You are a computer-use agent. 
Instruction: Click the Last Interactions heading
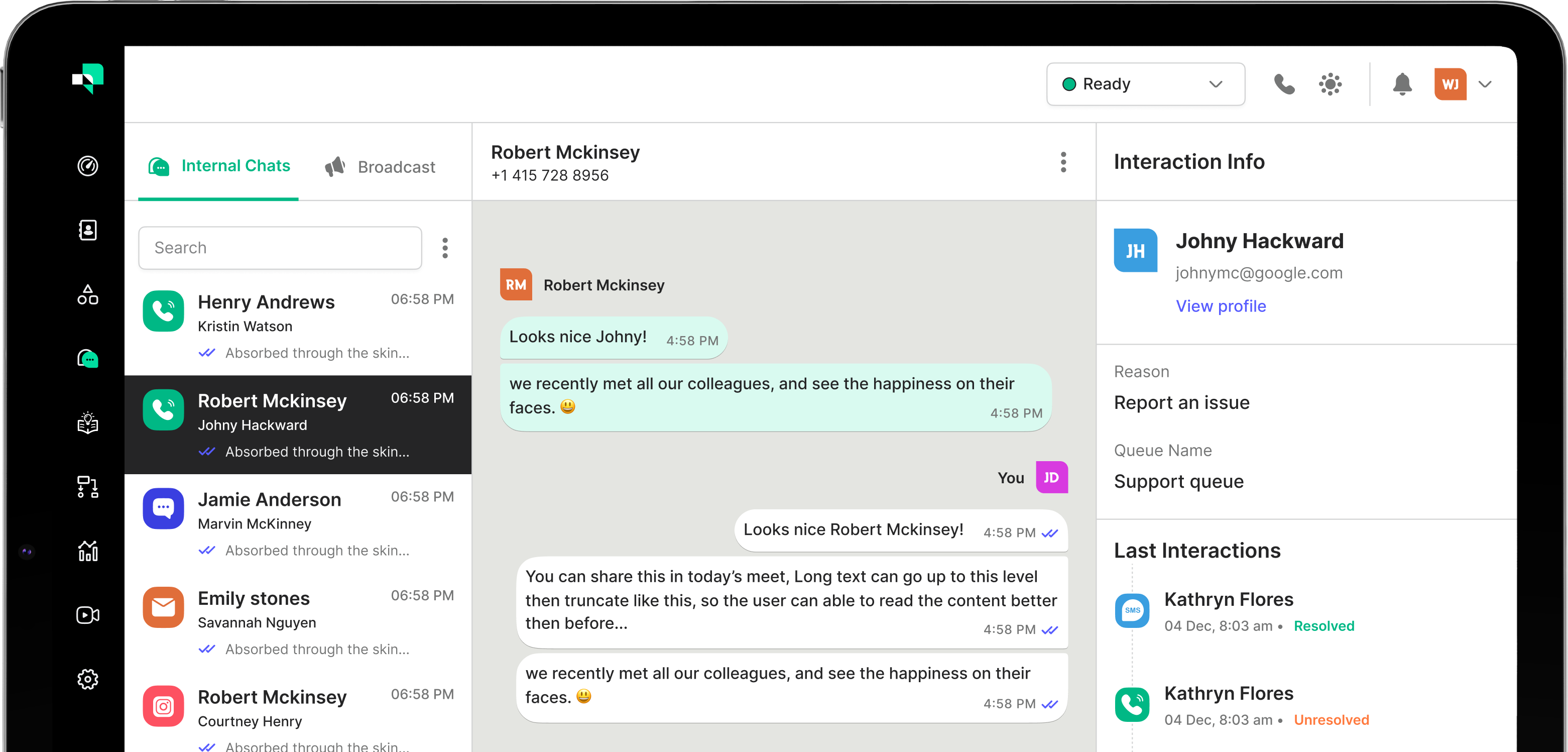click(1196, 551)
